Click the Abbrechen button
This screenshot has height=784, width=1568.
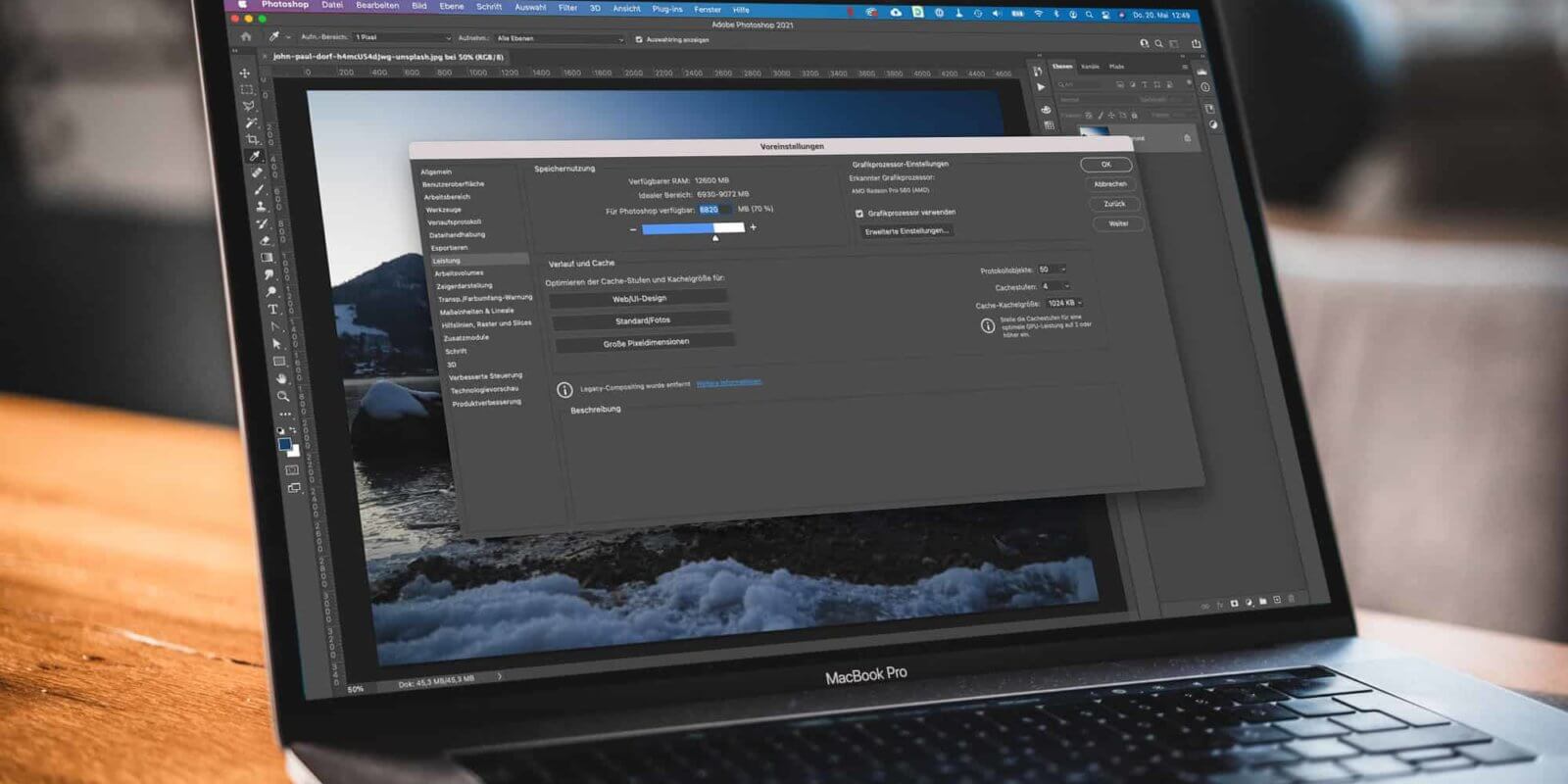(x=1110, y=184)
